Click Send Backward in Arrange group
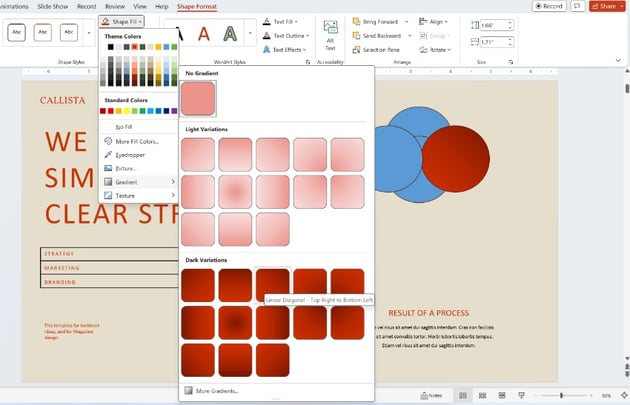Viewport: 630px width, 405px height. 380,35
